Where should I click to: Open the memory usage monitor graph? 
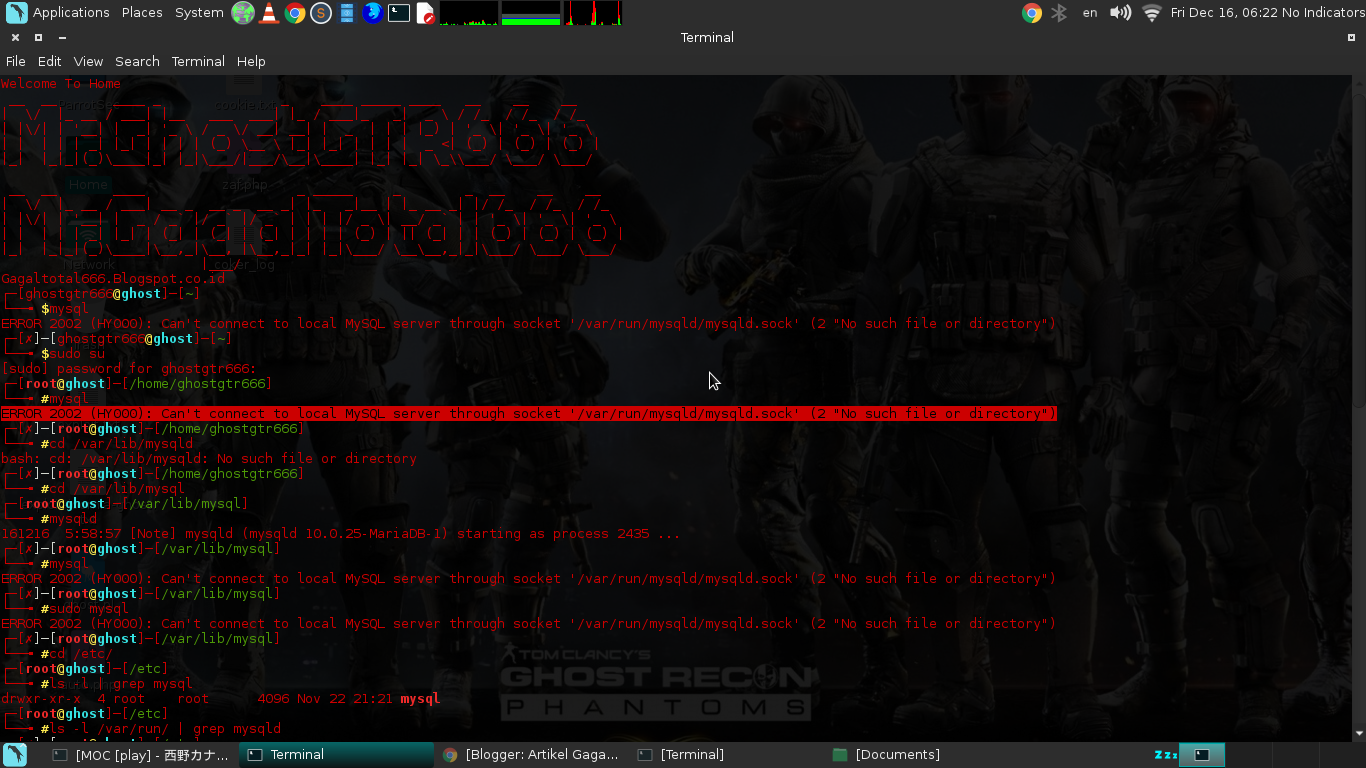point(531,13)
